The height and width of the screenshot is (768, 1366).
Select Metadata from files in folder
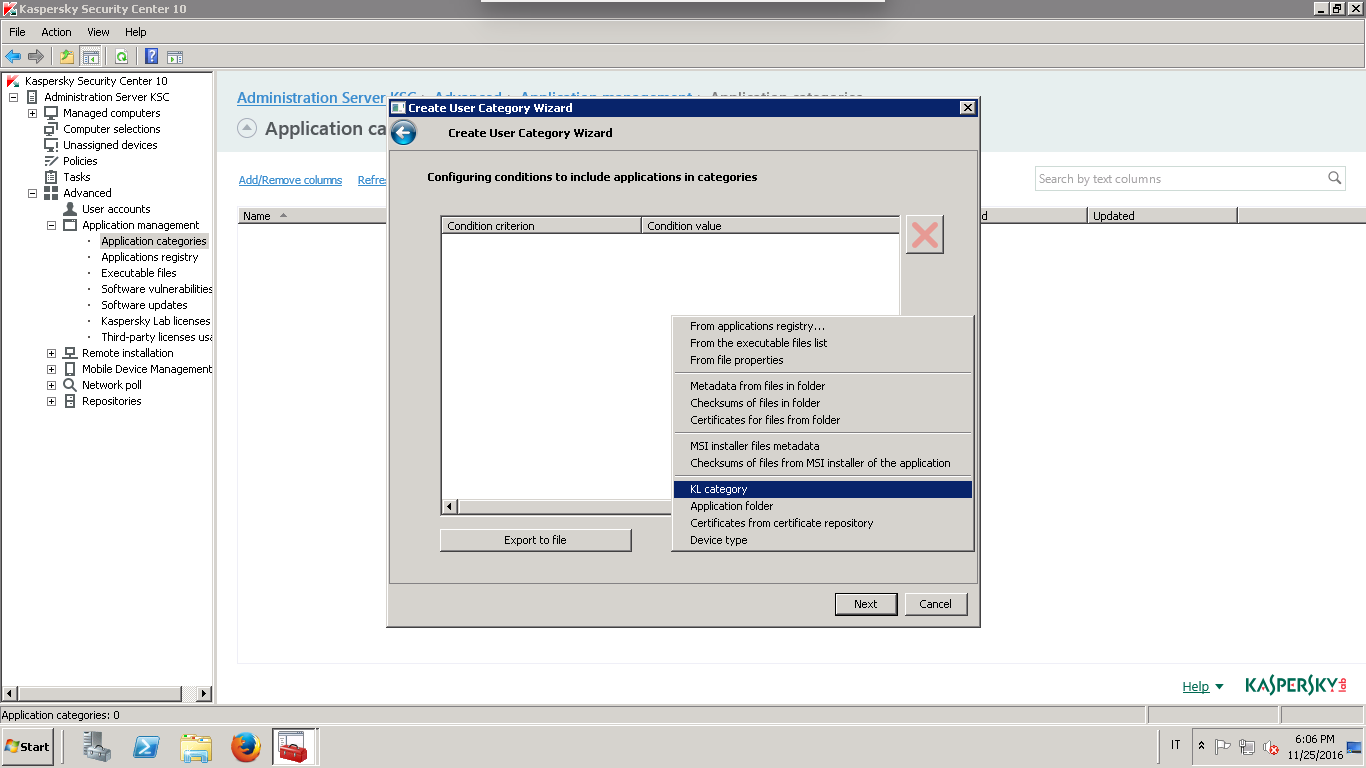point(823,386)
